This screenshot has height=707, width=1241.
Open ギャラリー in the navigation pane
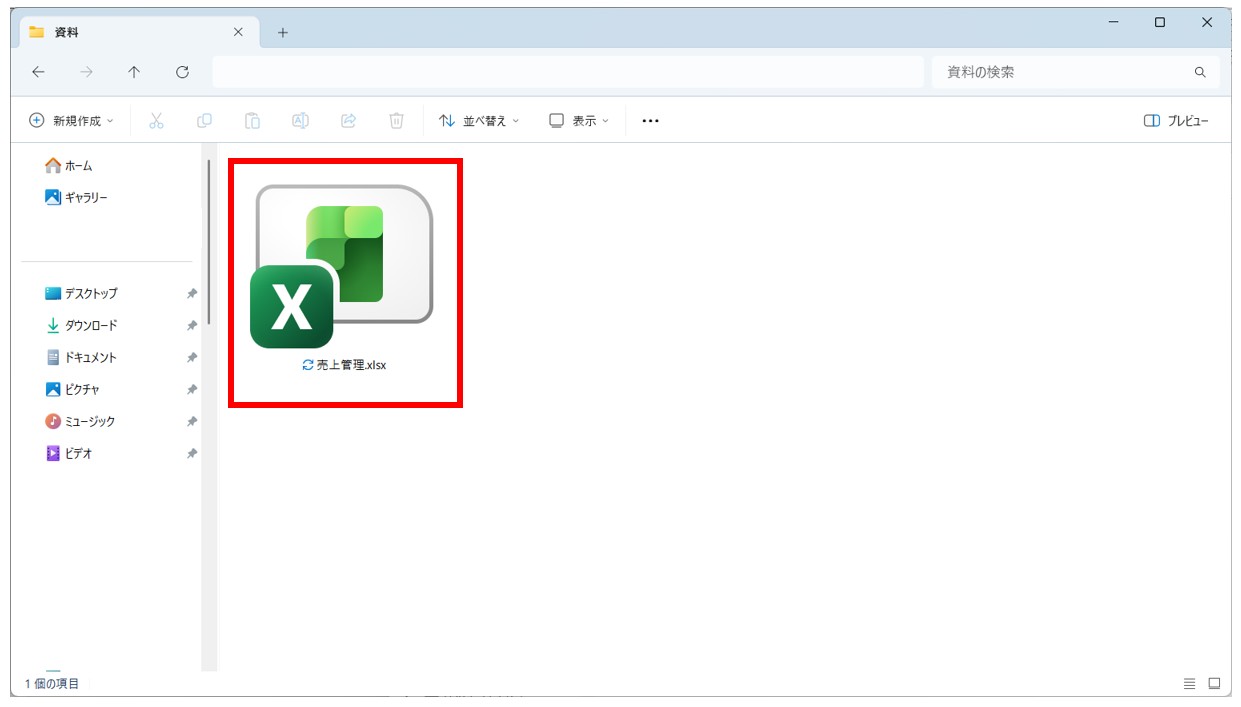(77, 198)
